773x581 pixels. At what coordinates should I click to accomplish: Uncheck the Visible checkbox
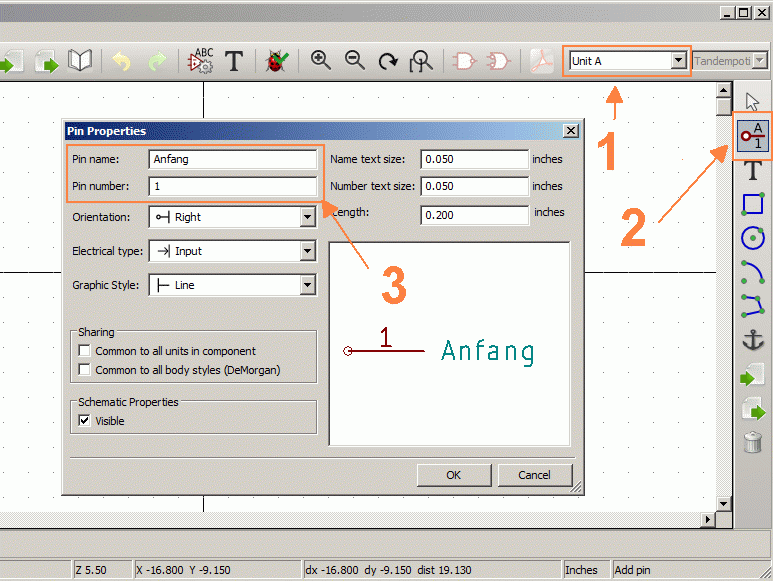[x=84, y=421]
